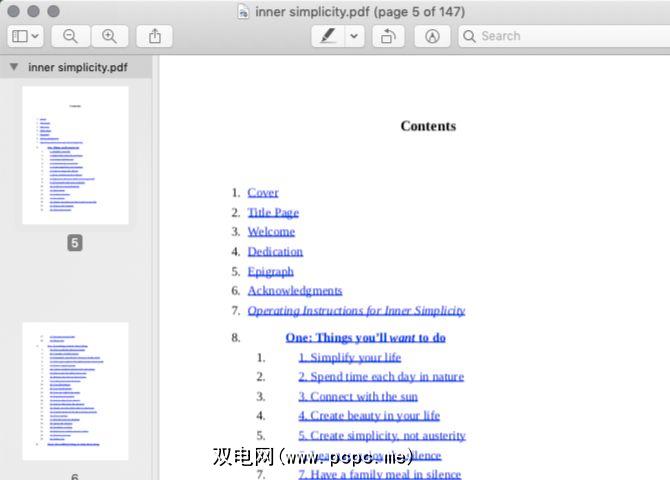The height and width of the screenshot is (480, 670).
Task: Select the page 5 thumbnail
Action: (75, 155)
